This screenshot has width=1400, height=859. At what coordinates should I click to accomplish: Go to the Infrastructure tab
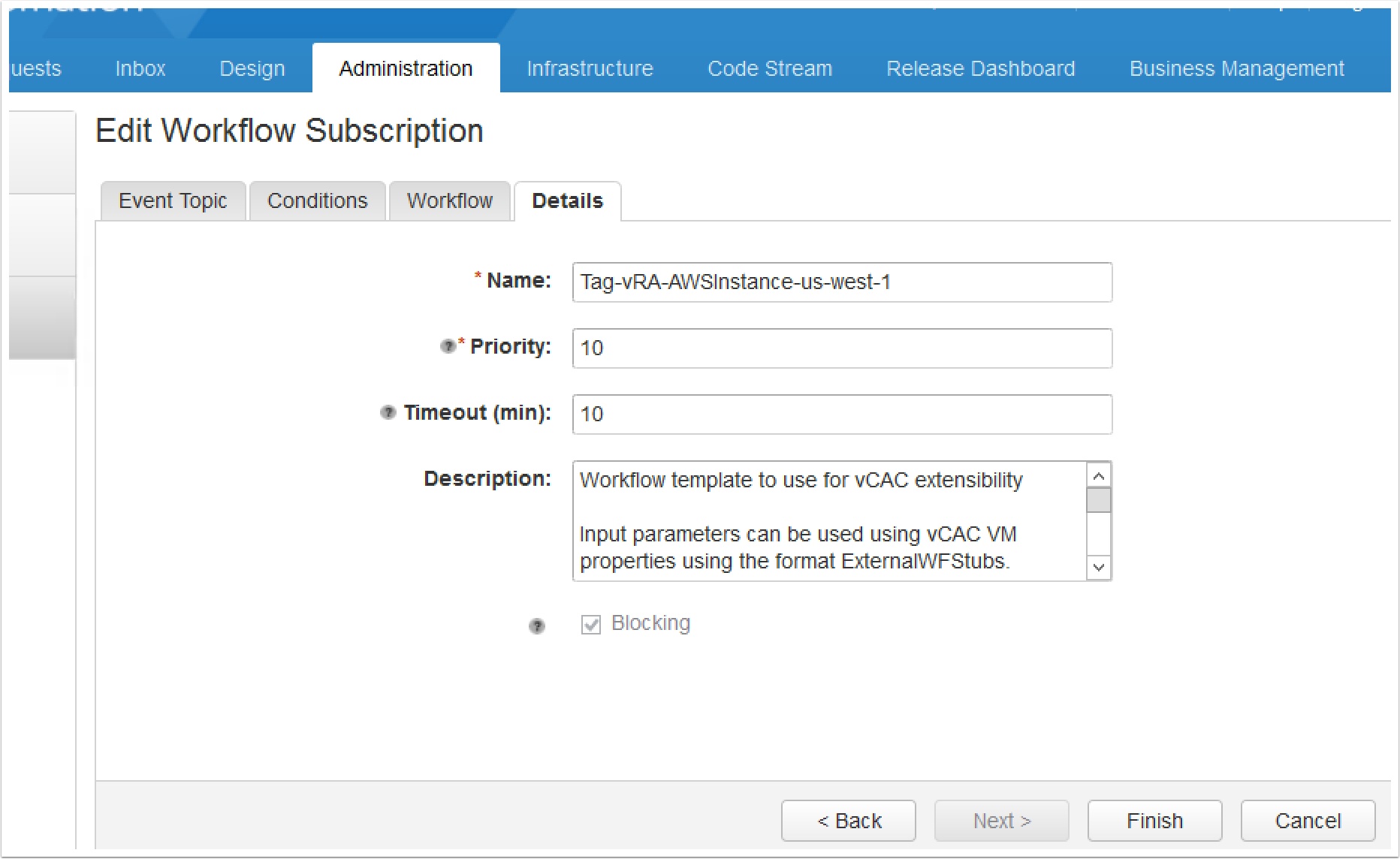590,68
